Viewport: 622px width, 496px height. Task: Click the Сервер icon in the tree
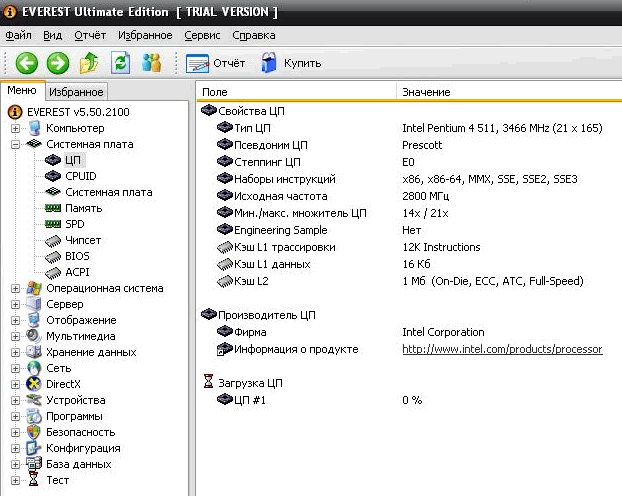[x=34, y=304]
